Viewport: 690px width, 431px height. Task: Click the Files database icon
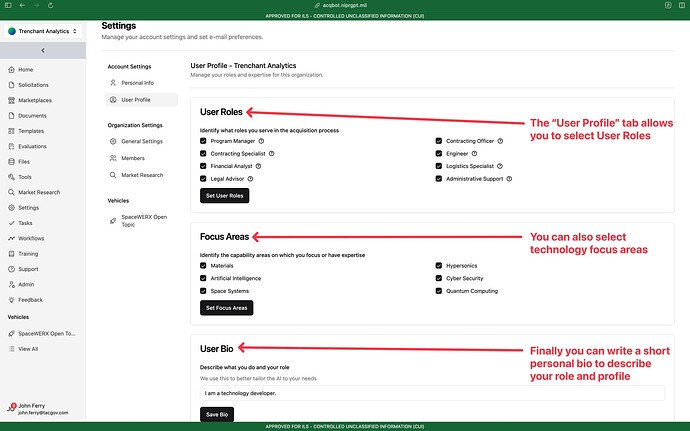pos(11,162)
